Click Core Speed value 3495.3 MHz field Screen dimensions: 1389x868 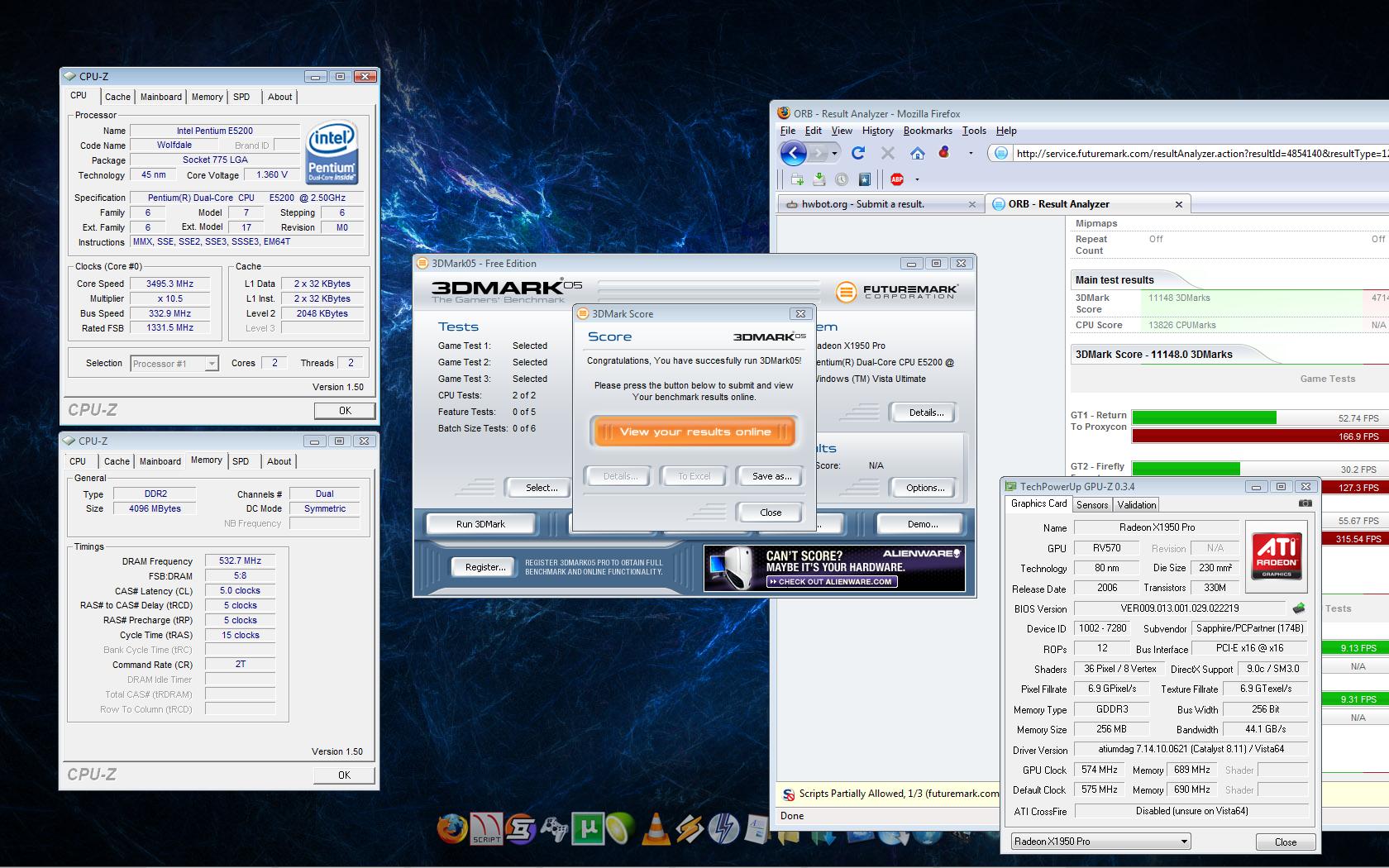[x=169, y=284]
